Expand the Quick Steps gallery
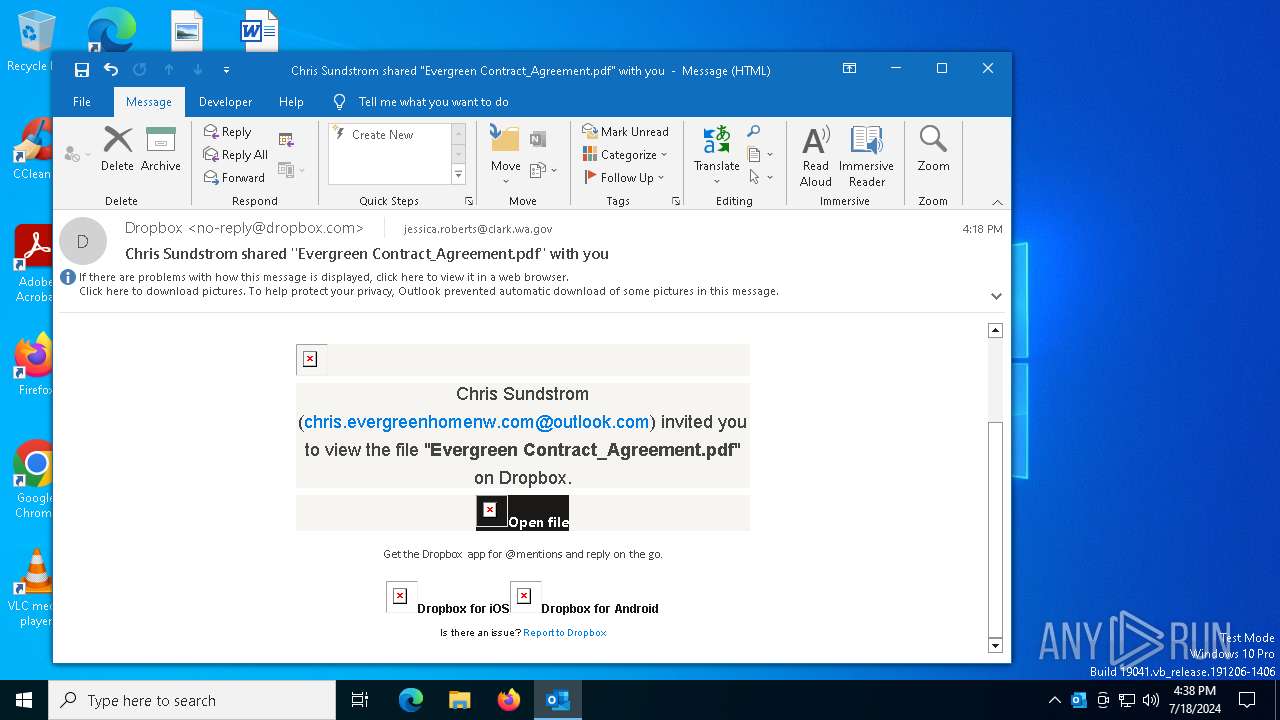 [x=459, y=175]
